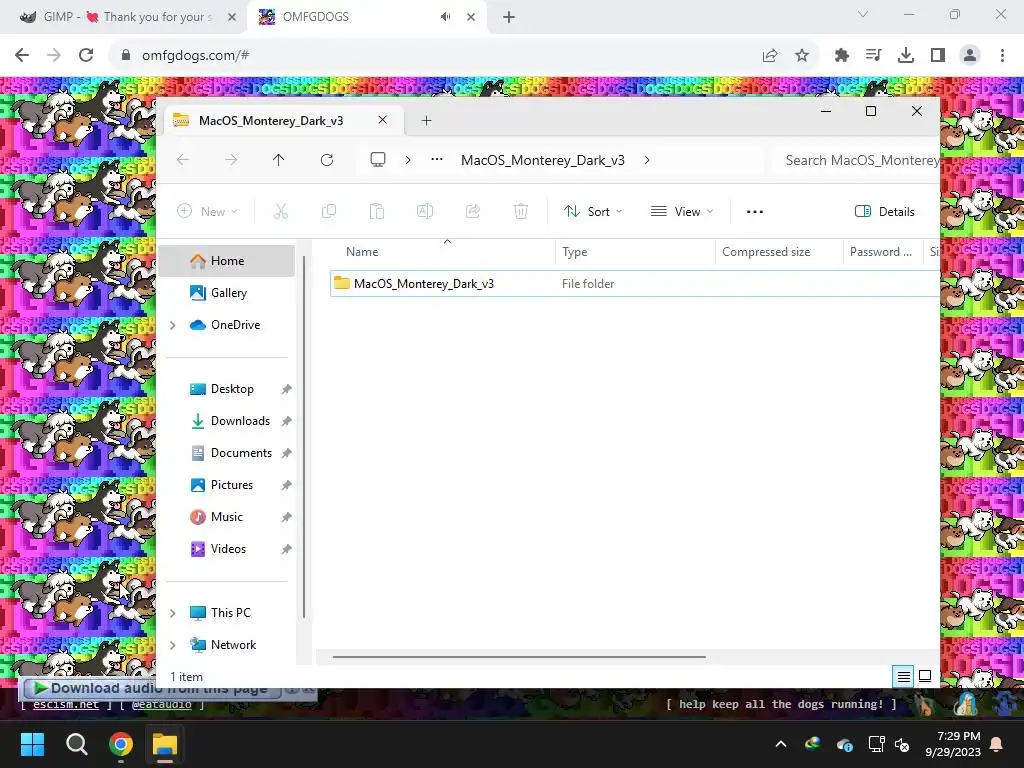Select the MacOS_Monterey_Dark_v3 file folder row

tap(635, 284)
